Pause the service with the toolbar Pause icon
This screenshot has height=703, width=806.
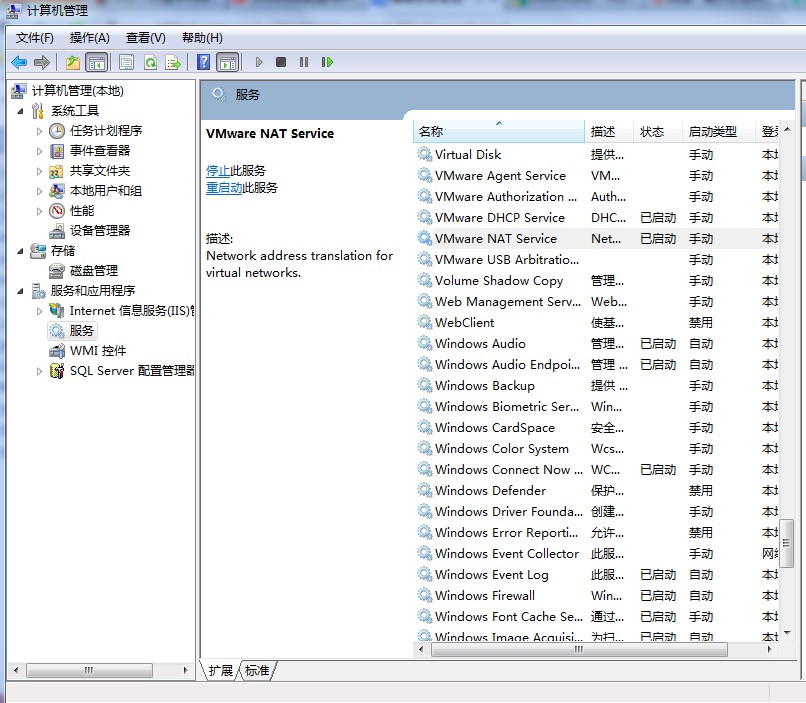(x=304, y=62)
